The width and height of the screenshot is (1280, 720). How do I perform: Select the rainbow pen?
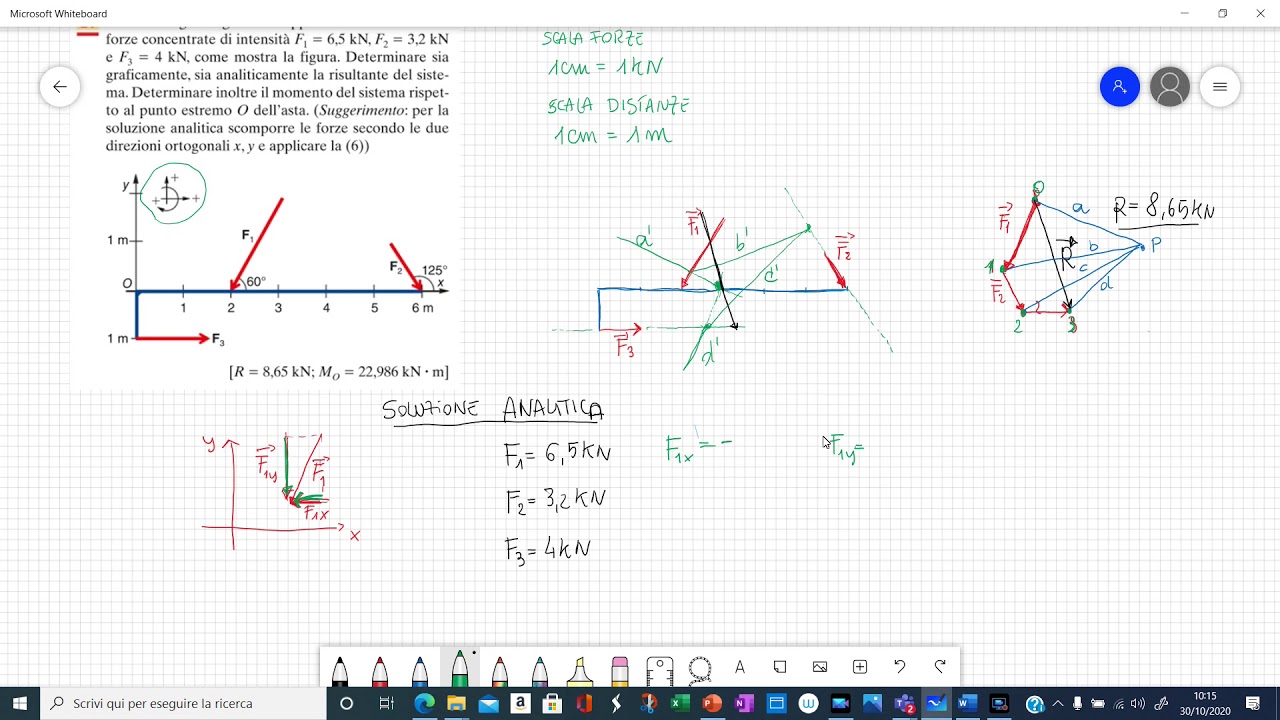tap(500, 669)
